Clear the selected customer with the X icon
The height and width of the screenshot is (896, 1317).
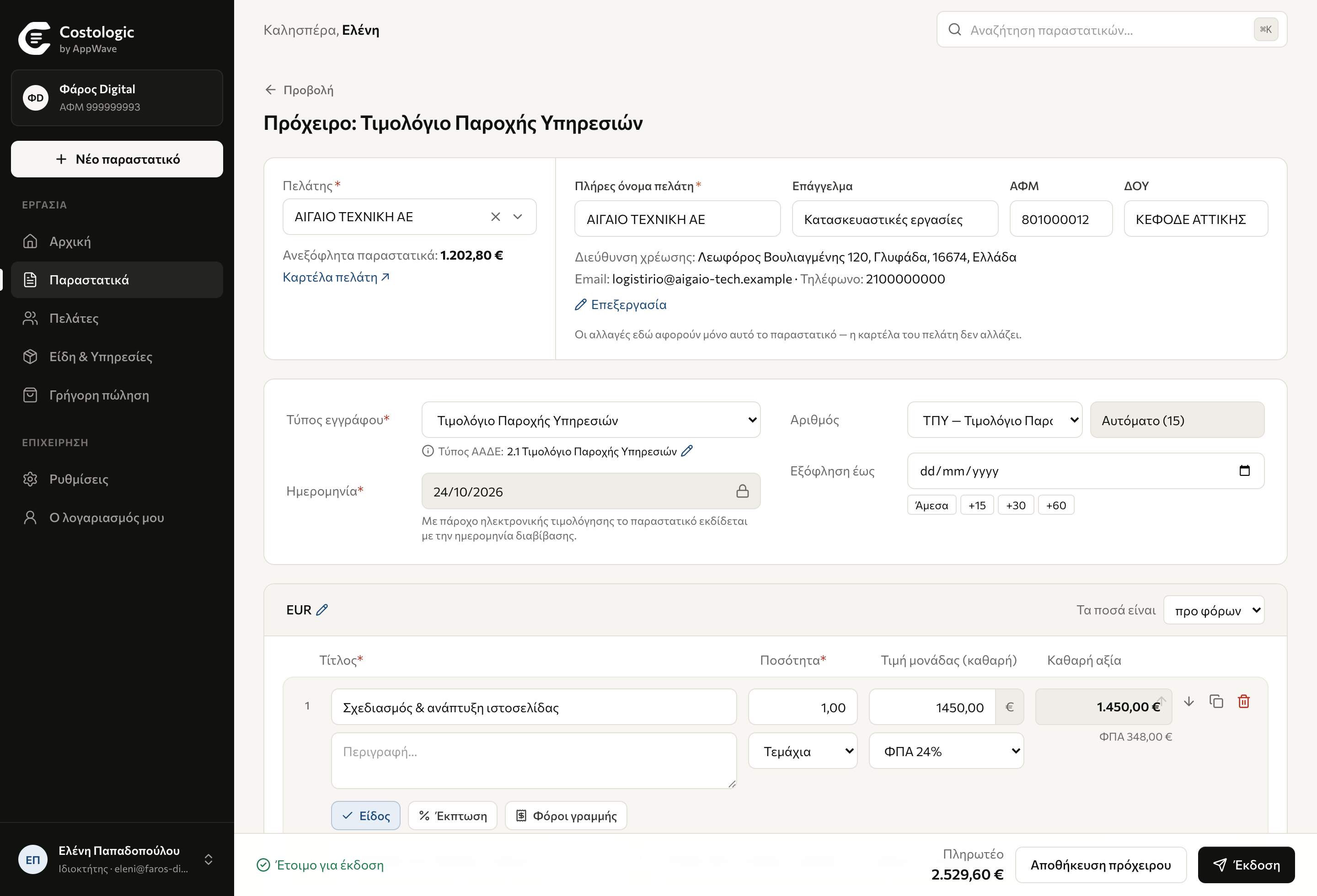pos(495,217)
